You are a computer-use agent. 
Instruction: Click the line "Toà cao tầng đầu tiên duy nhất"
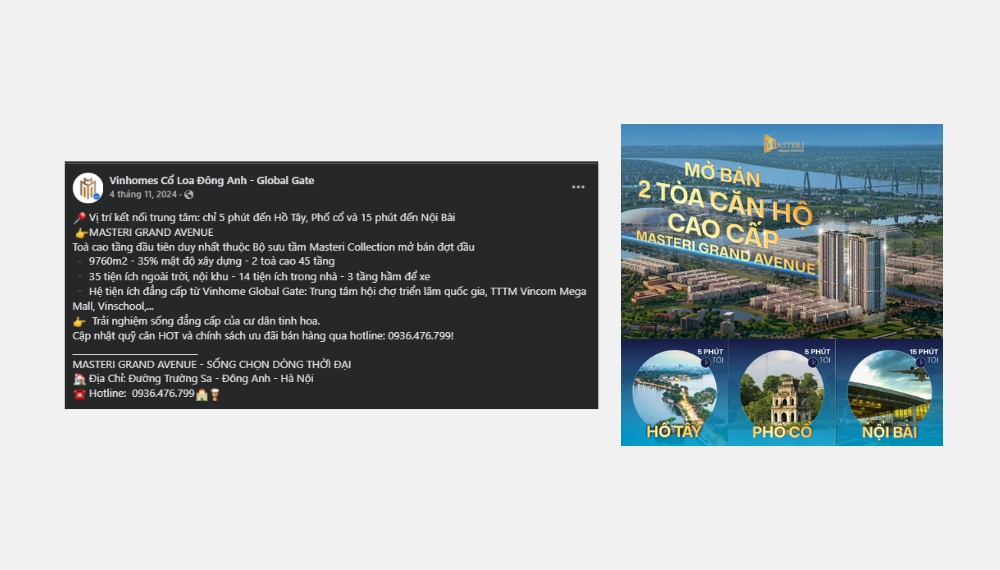pos(274,247)
